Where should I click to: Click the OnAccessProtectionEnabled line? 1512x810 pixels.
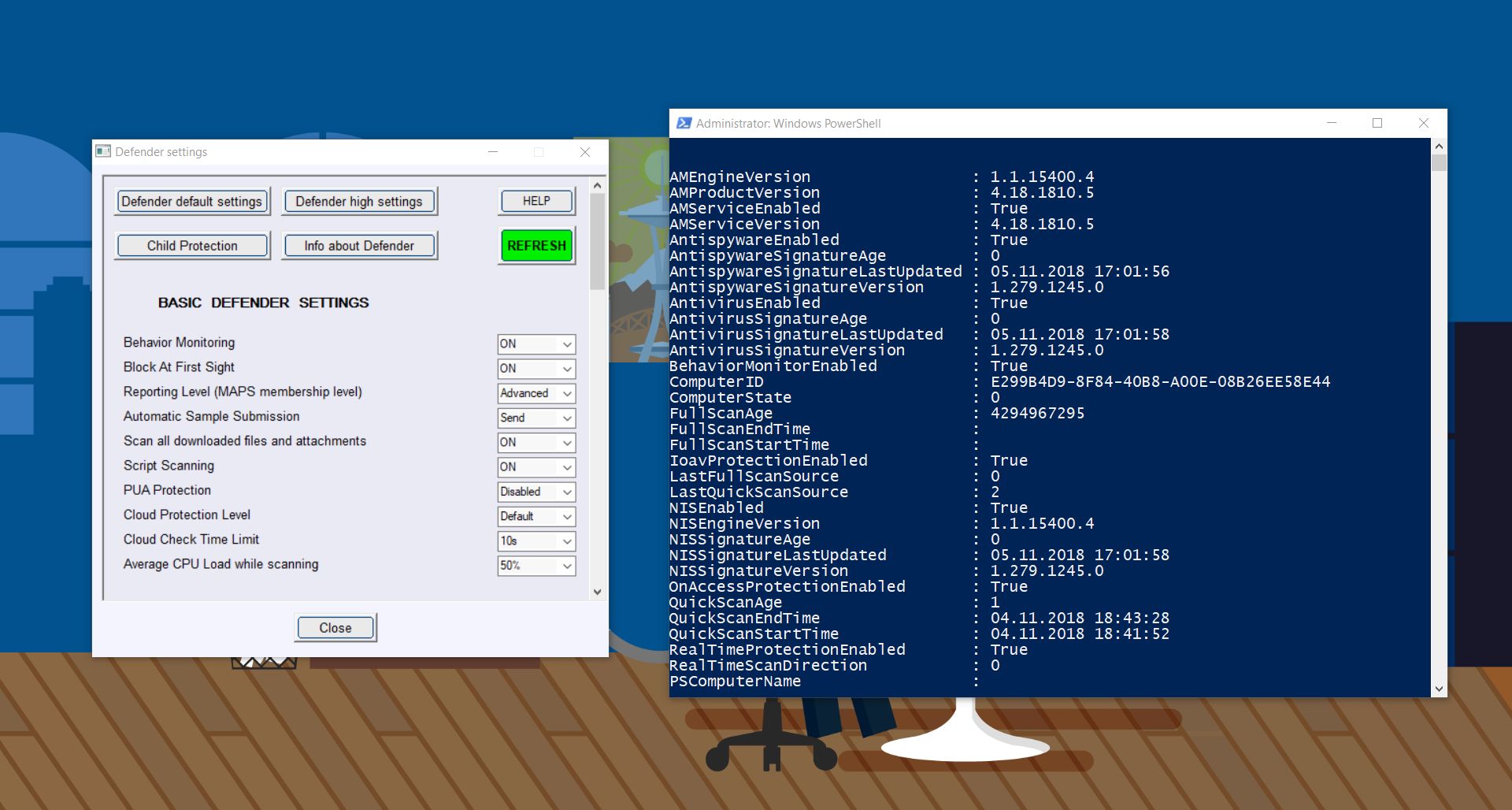tap(849, 587)
